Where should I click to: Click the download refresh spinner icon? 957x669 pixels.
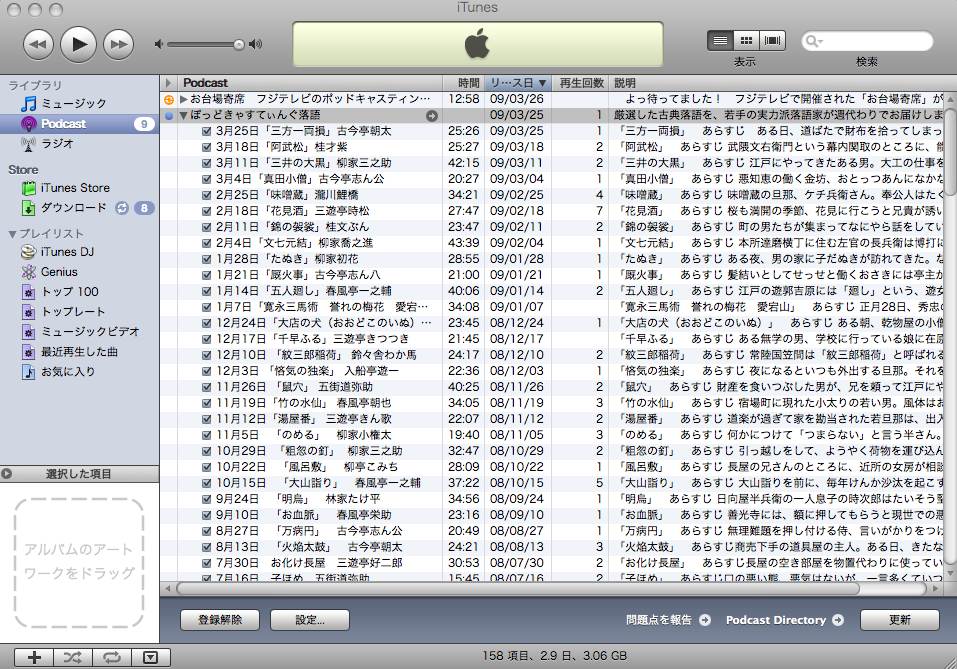[x=122, y=208]
